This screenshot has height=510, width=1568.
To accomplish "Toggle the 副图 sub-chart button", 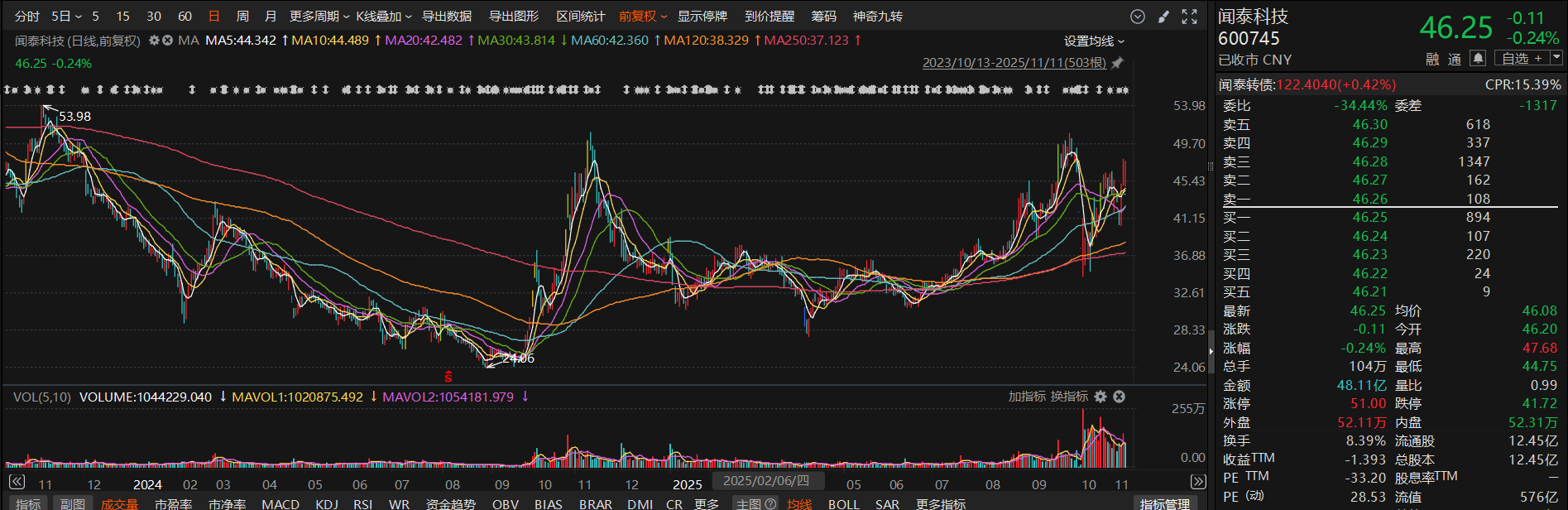I will tap(72, 503).
